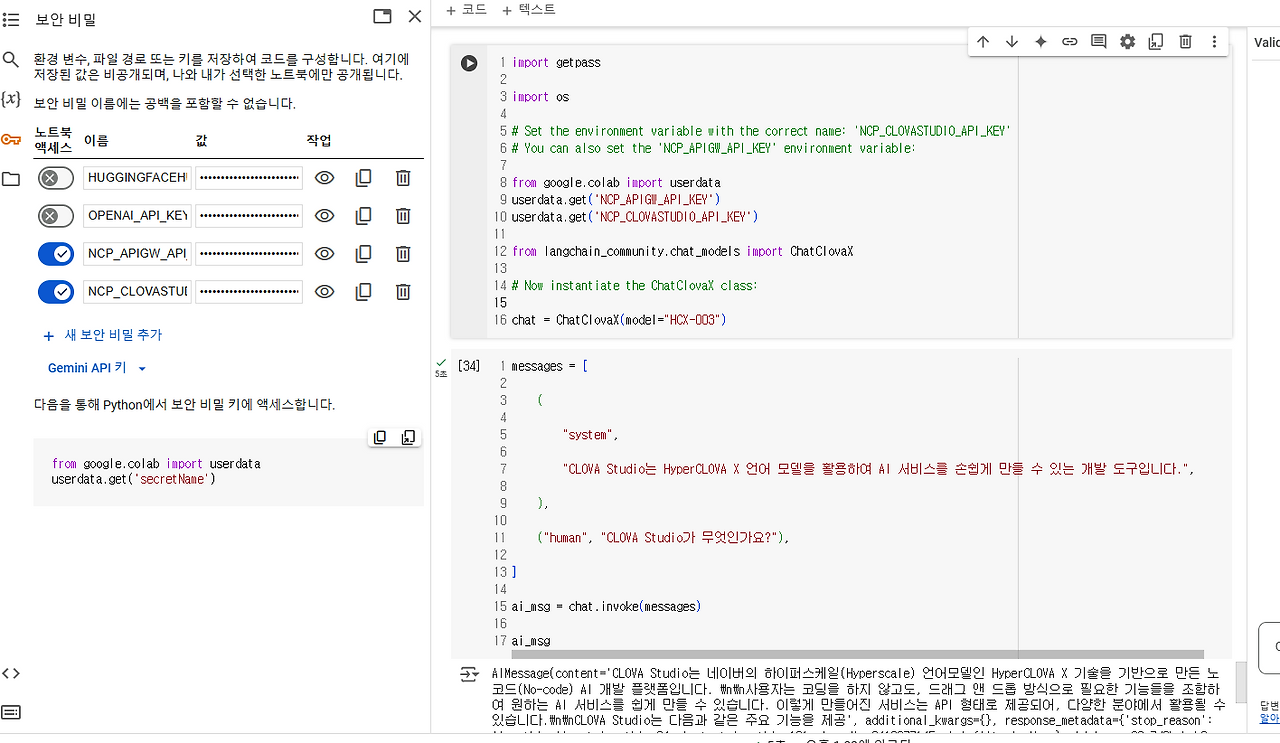Copy a link to the current cell
Image resolution: width=1280 pixels, height=743 pixels.
point(1069,41)
